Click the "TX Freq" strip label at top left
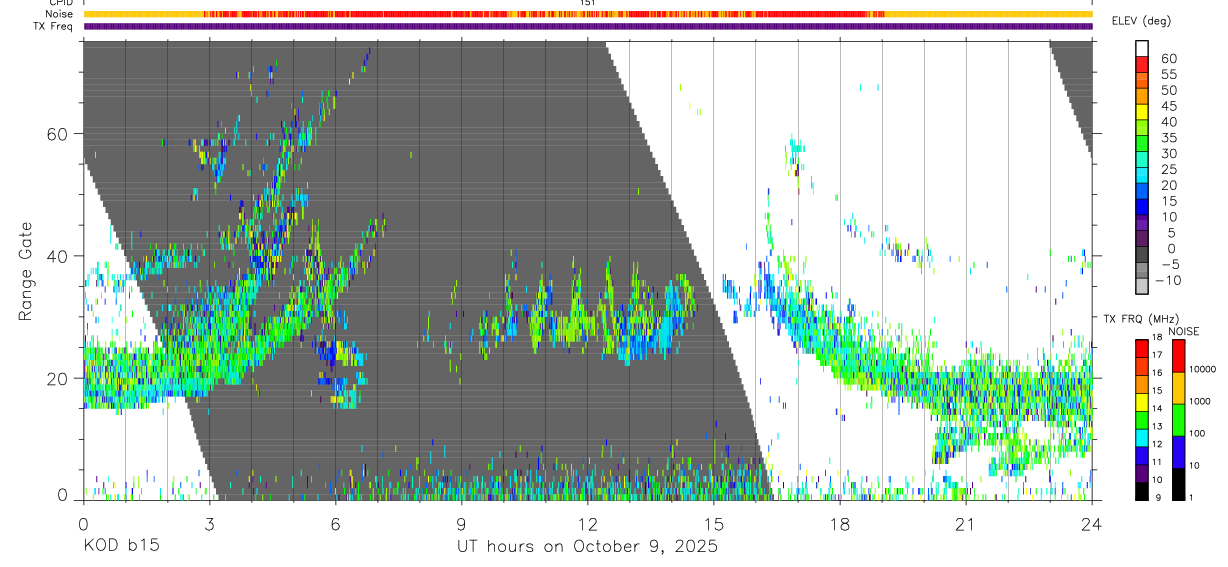The image size is (1228, 567). point(54,26)
